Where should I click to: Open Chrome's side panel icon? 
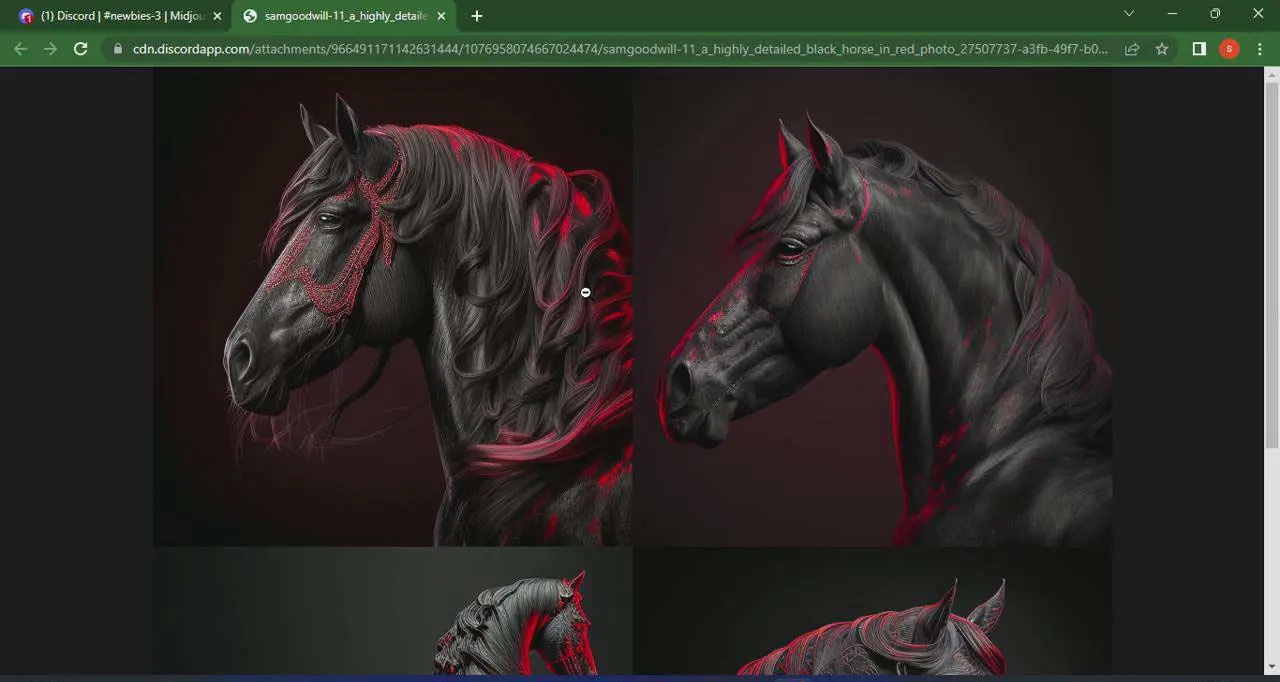pos(1198,48)
